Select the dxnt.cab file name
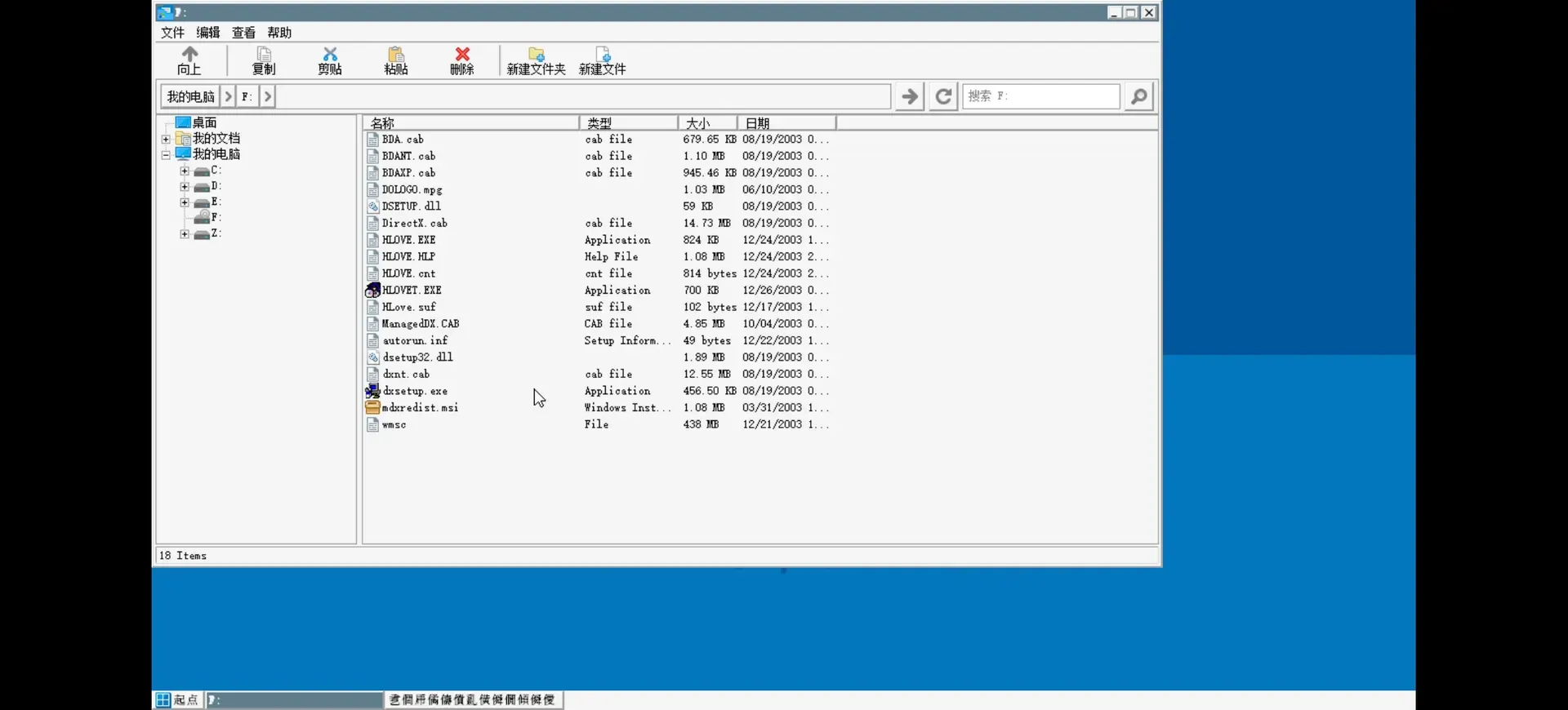 (x=406, y=374)
